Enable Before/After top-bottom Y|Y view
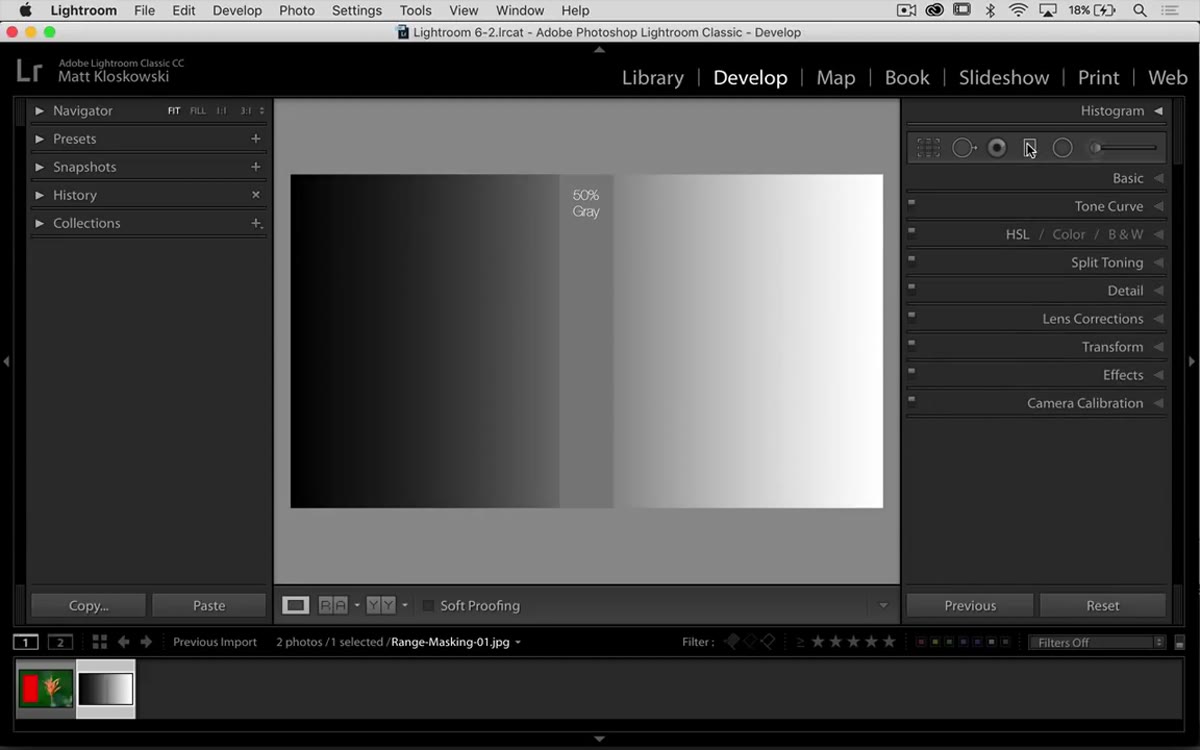 pos(381,605)
